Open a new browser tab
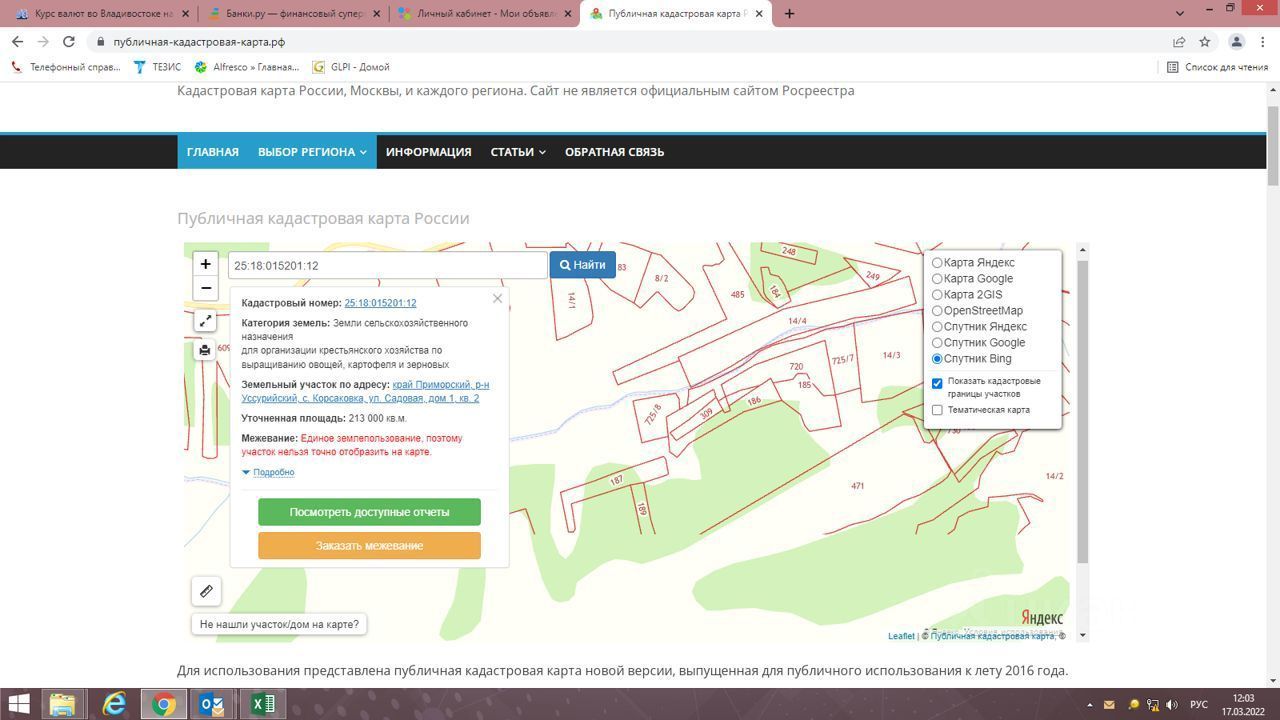 789,14
